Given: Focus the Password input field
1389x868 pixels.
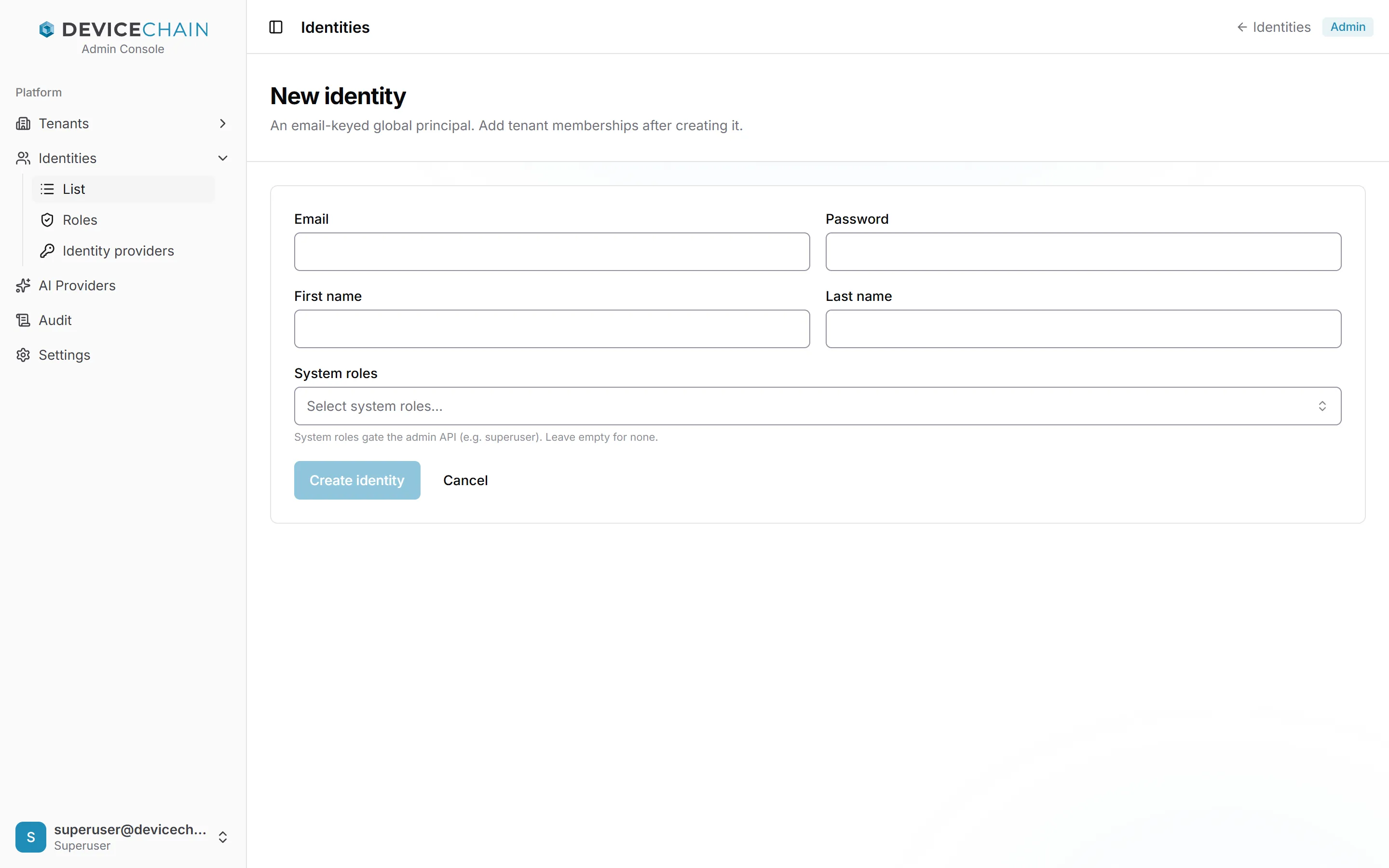Looking at the screenshot, I should point(1083,251).
